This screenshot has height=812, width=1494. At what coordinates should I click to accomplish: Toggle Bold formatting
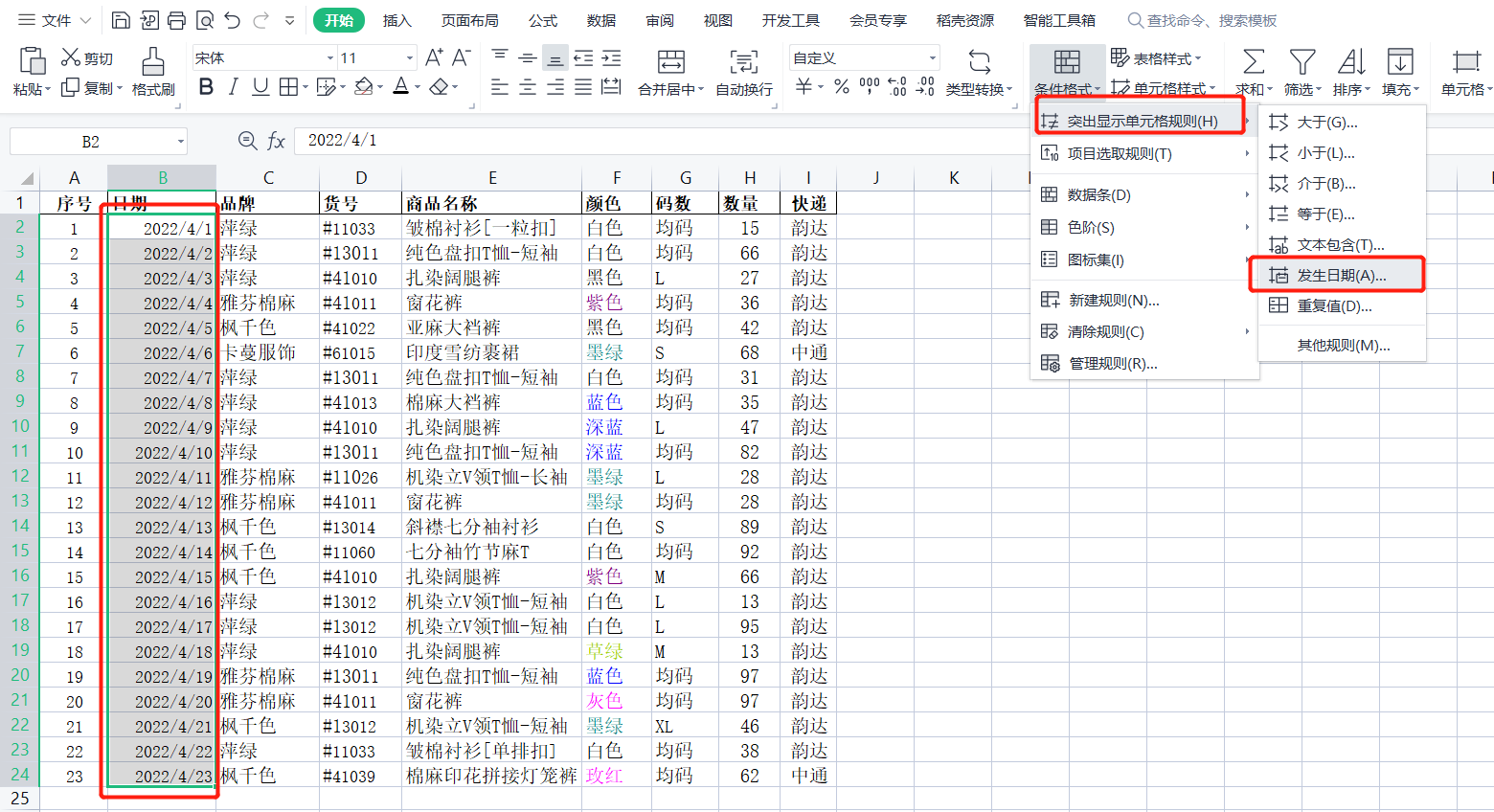click(206, 87)
